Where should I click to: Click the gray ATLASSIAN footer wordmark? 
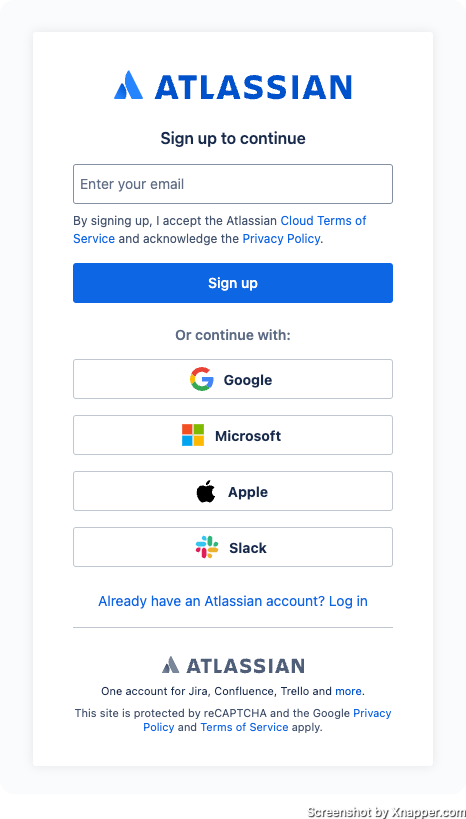(x=246, y=665)
